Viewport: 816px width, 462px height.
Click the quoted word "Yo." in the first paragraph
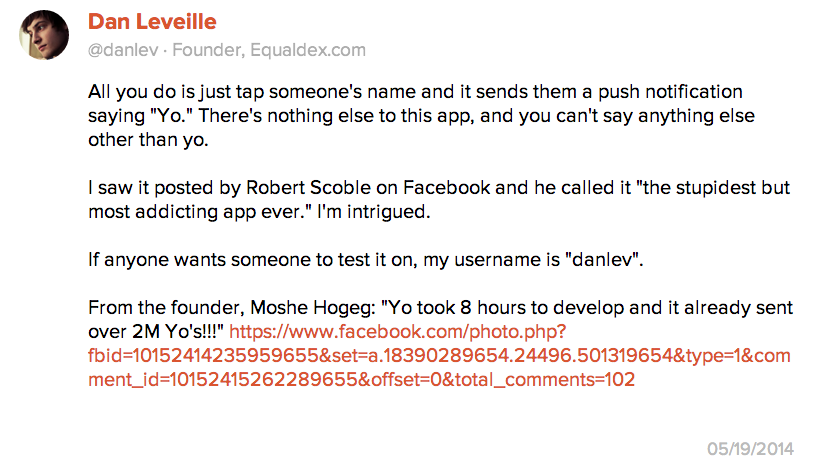point(172,116)
